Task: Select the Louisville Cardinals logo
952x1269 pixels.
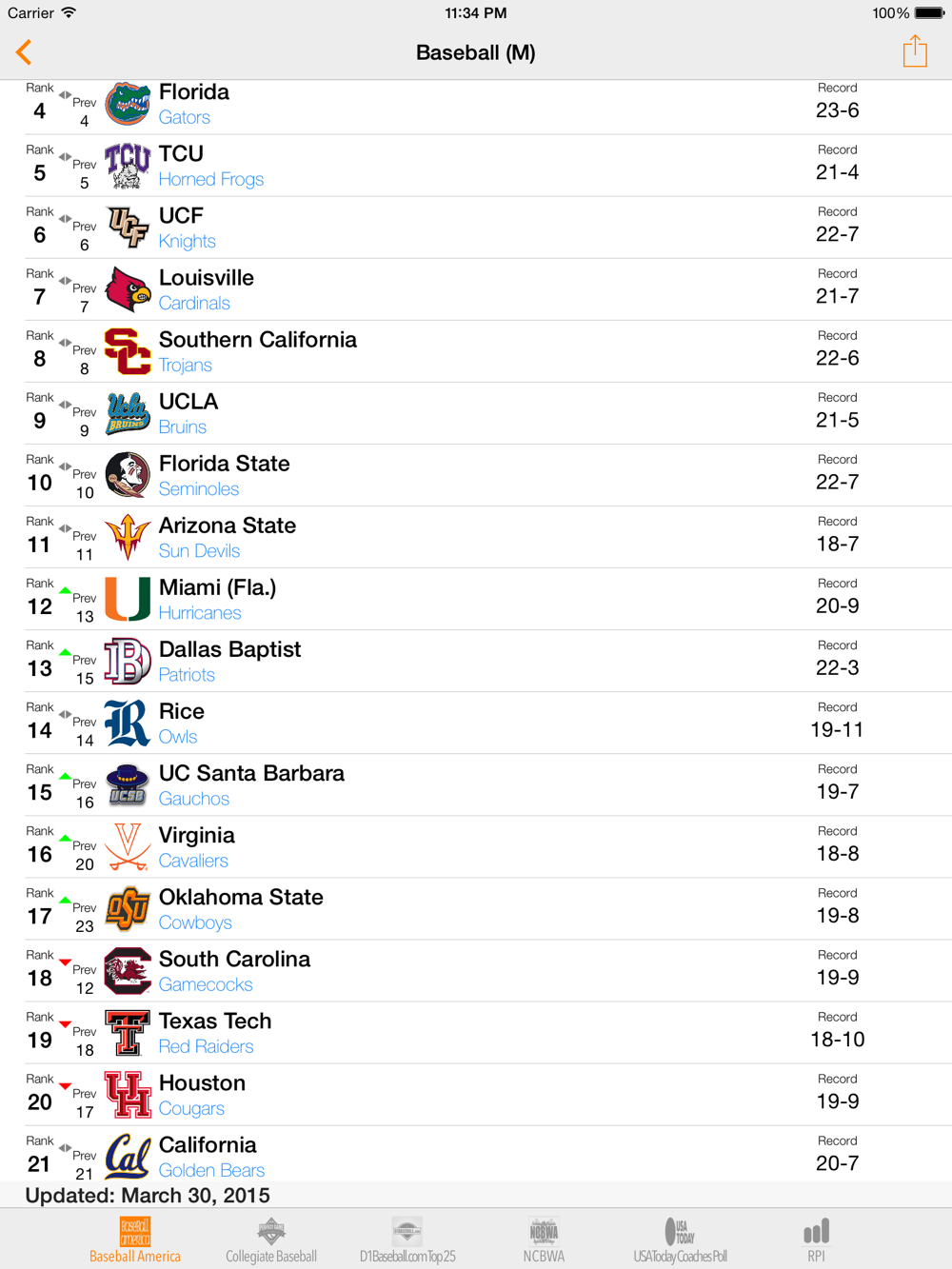Action: [x=128, y=289]
